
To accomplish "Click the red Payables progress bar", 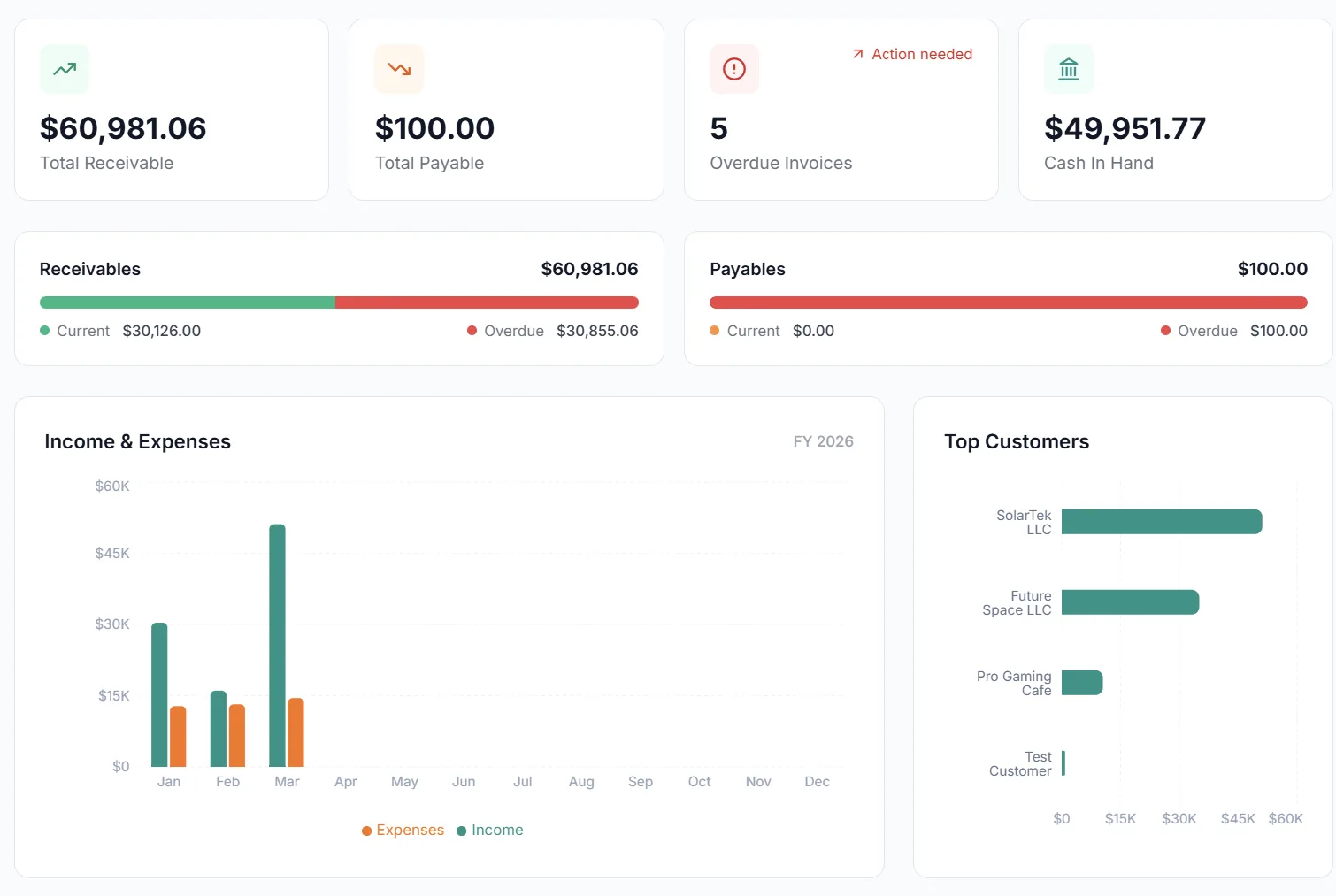I will point(1009,302).
